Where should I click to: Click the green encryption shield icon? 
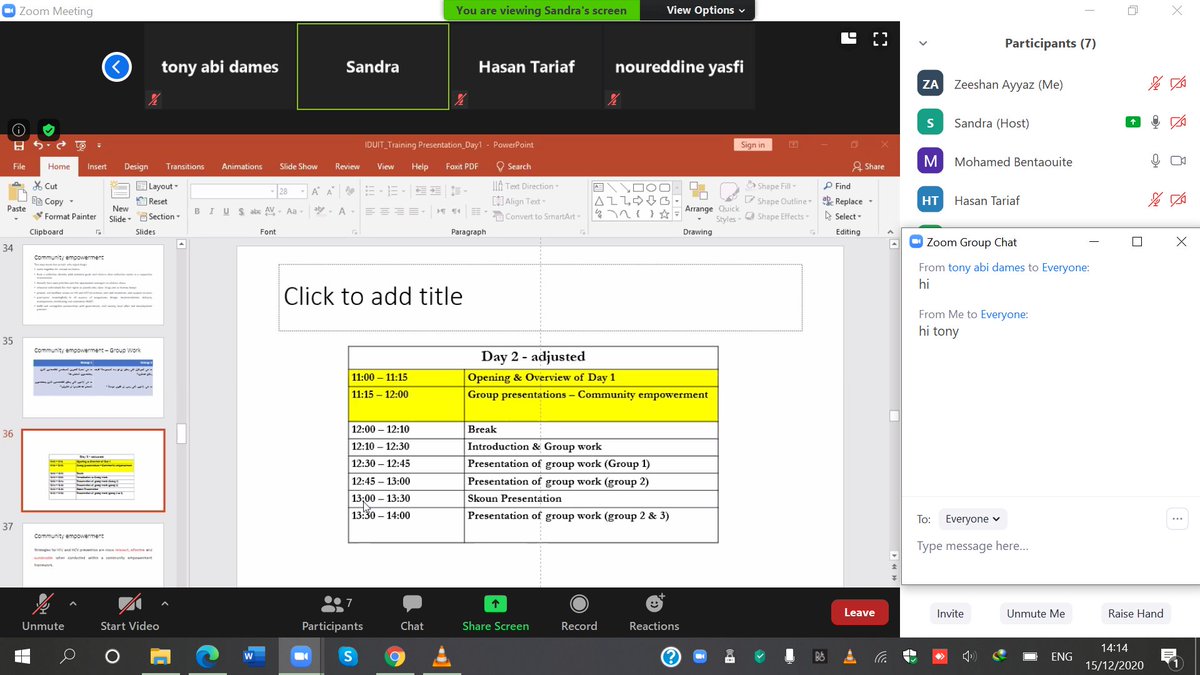(x=47, y=130)
